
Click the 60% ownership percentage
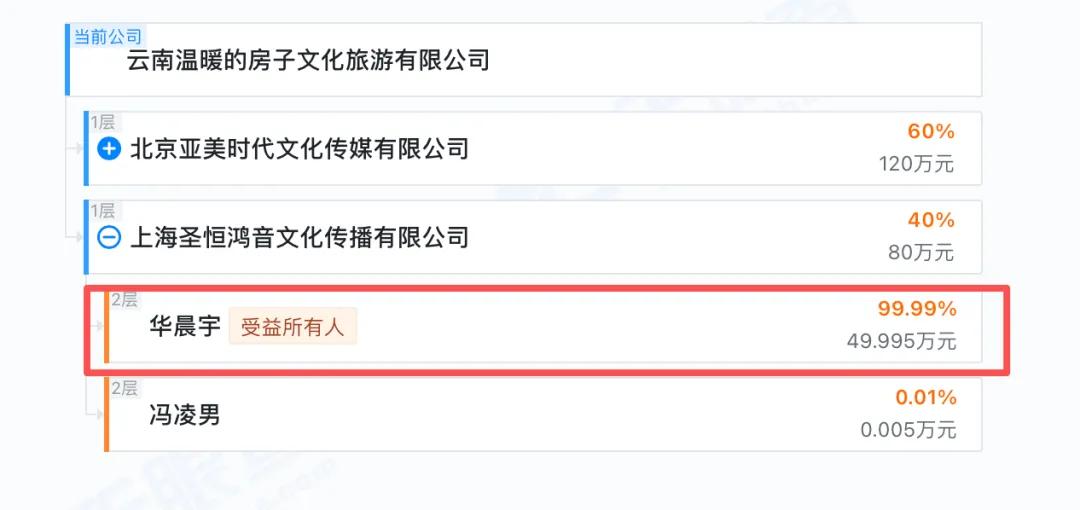(930, 132)
